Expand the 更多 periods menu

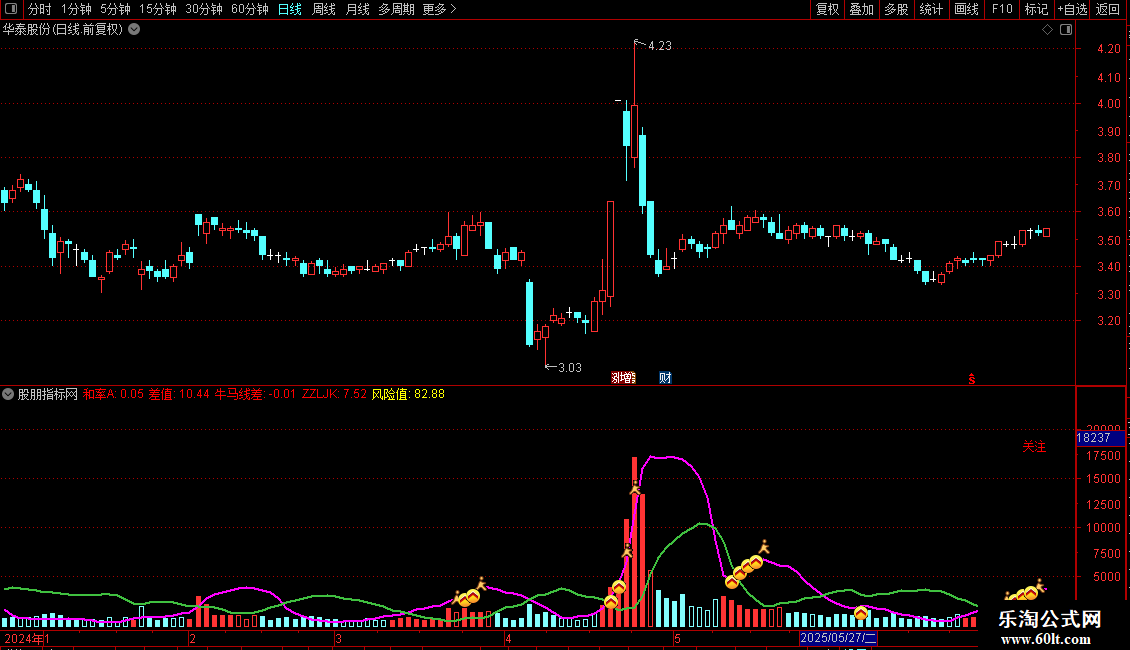[439, 9]
